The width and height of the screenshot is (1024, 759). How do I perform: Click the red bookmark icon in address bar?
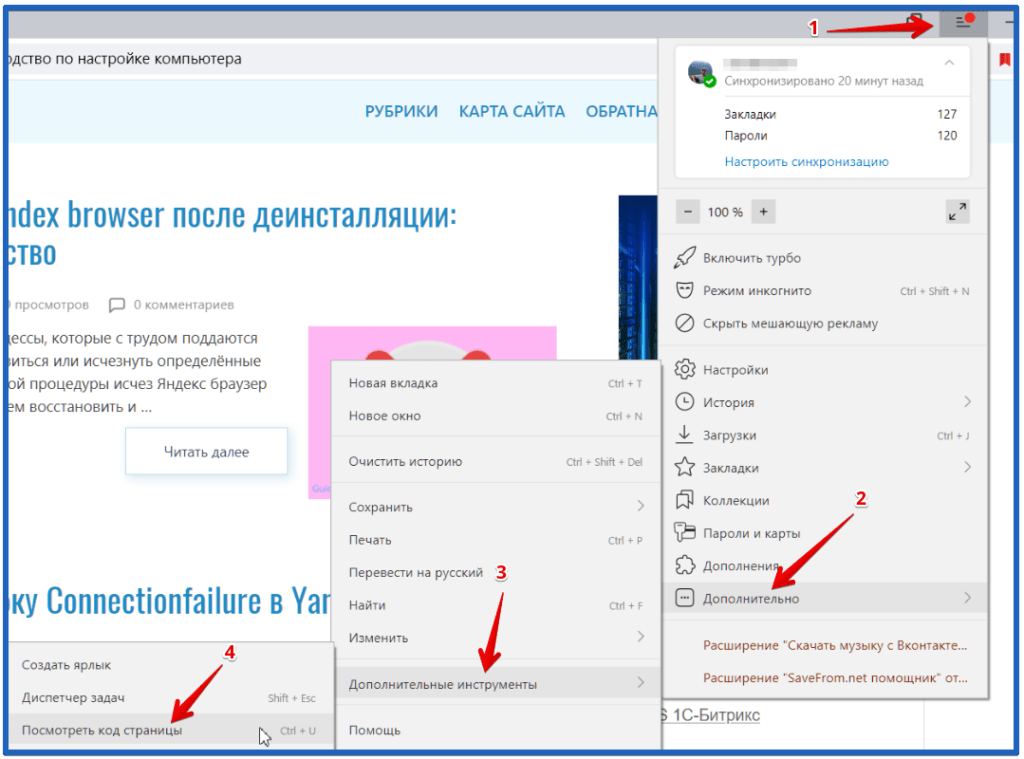(x=1004, y=59)
